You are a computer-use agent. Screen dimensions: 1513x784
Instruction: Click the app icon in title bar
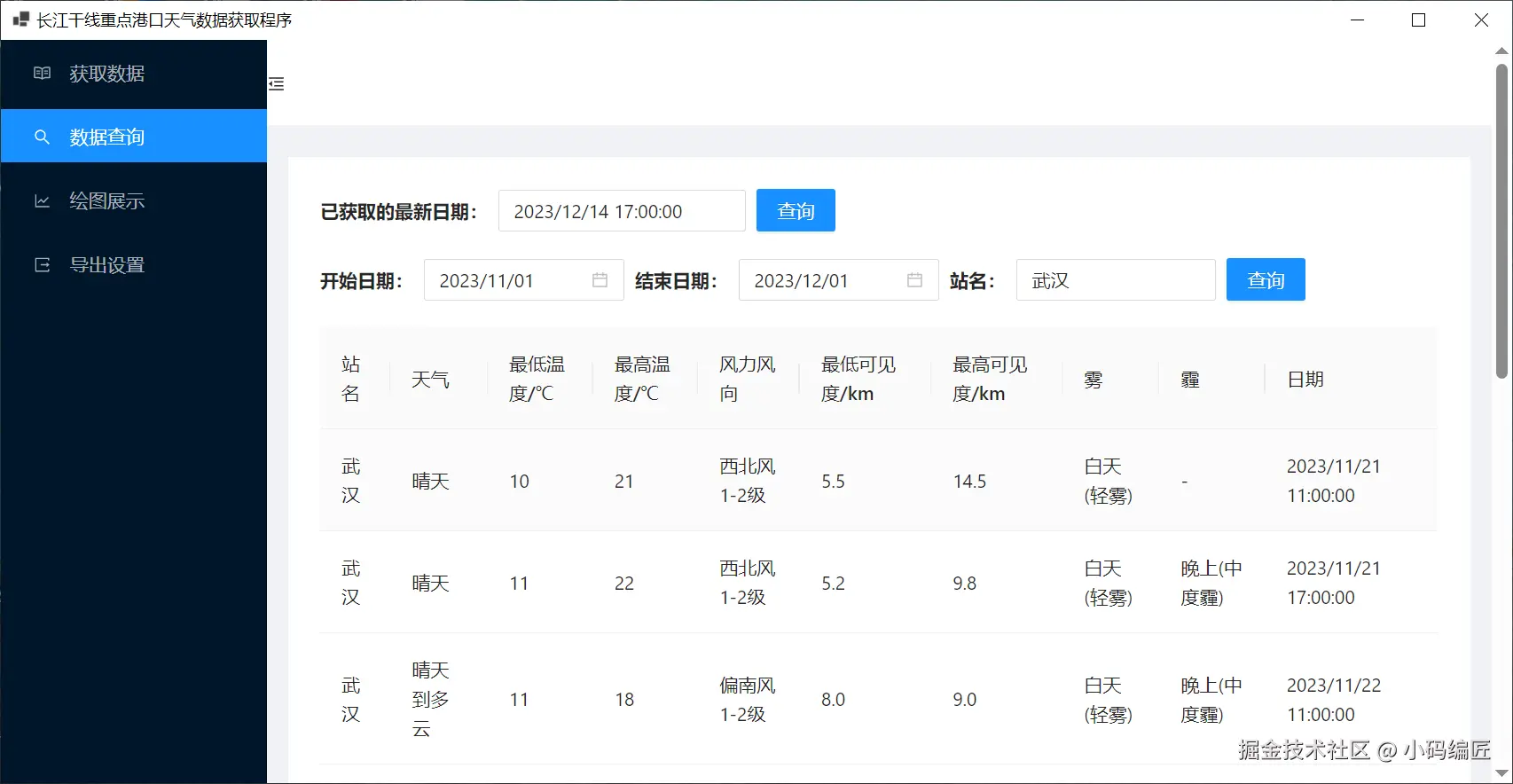pos(20,20)
